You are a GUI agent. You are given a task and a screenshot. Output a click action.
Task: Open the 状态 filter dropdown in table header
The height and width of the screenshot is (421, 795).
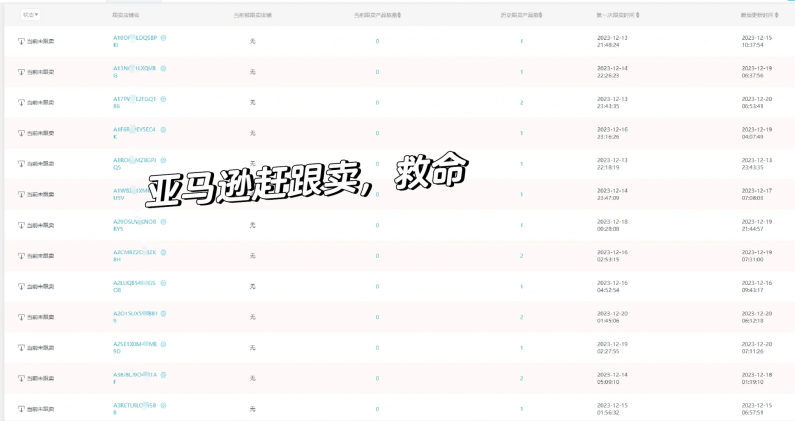click(x=30, y=15)
